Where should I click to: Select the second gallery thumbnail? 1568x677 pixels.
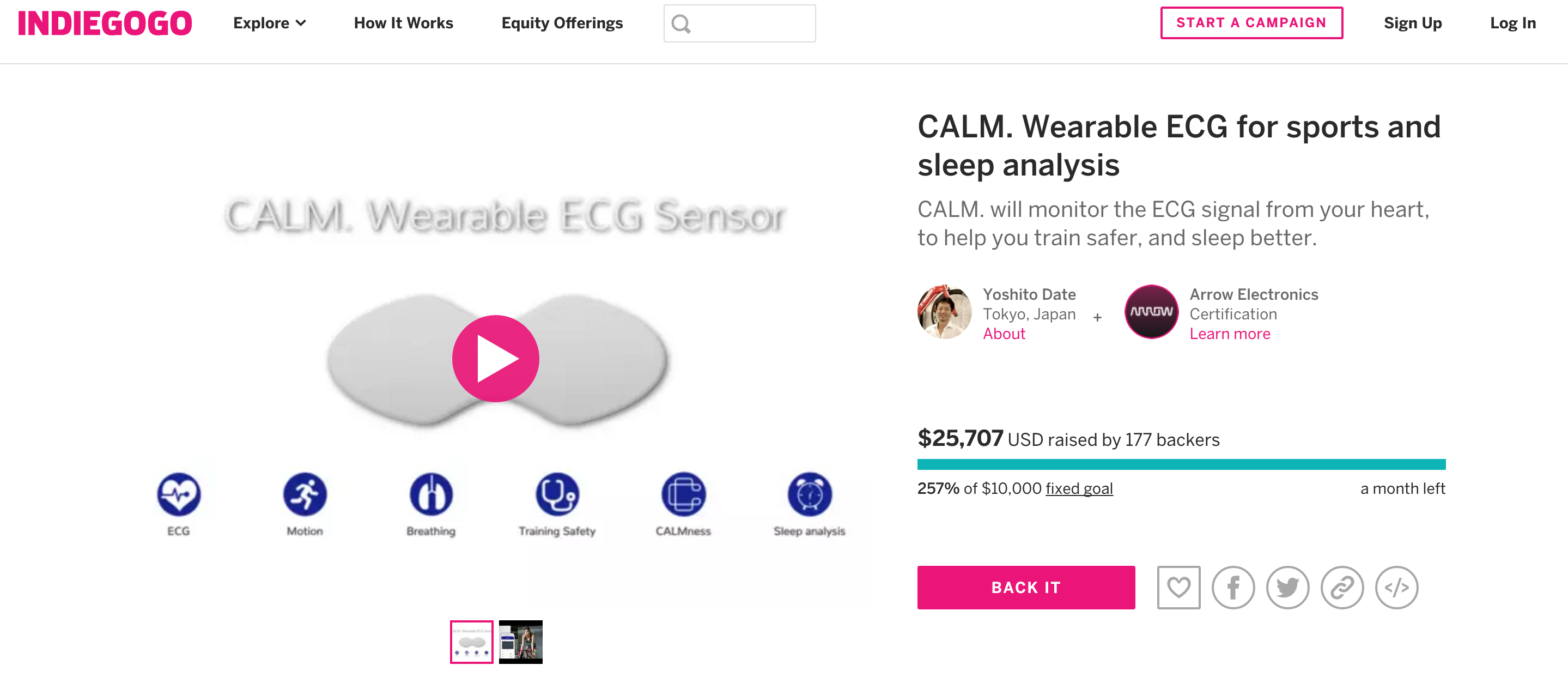(520, 642)
